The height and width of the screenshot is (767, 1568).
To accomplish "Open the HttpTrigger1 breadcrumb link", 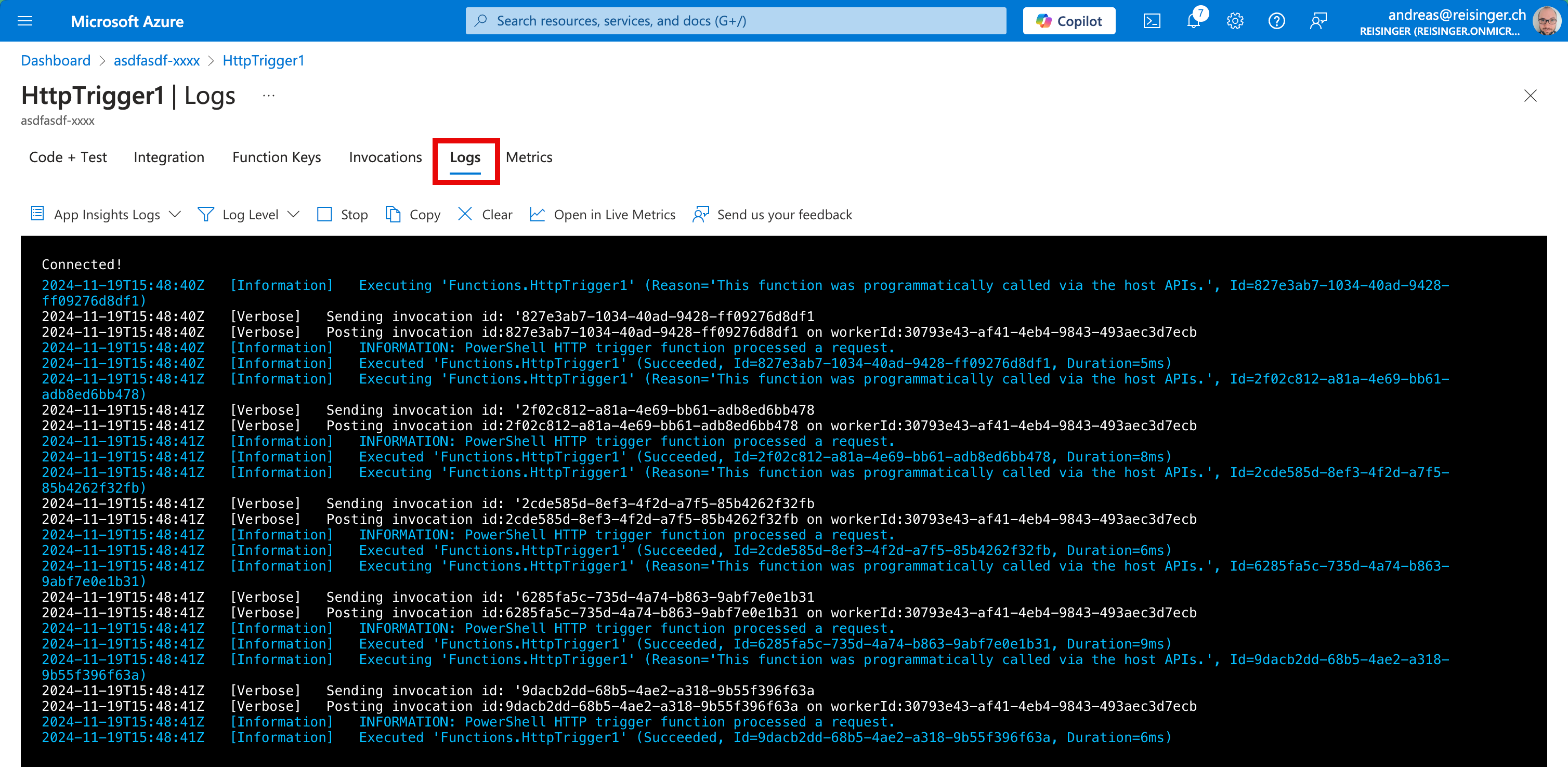I will coord(263,61).
